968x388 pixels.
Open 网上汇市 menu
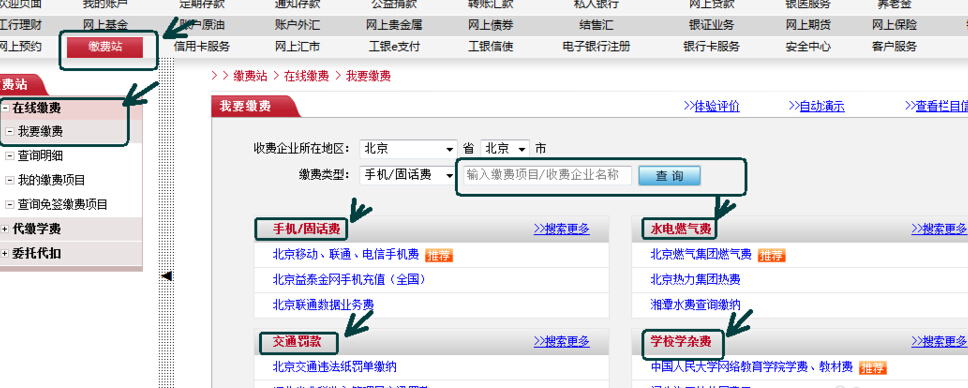point(297,46)
